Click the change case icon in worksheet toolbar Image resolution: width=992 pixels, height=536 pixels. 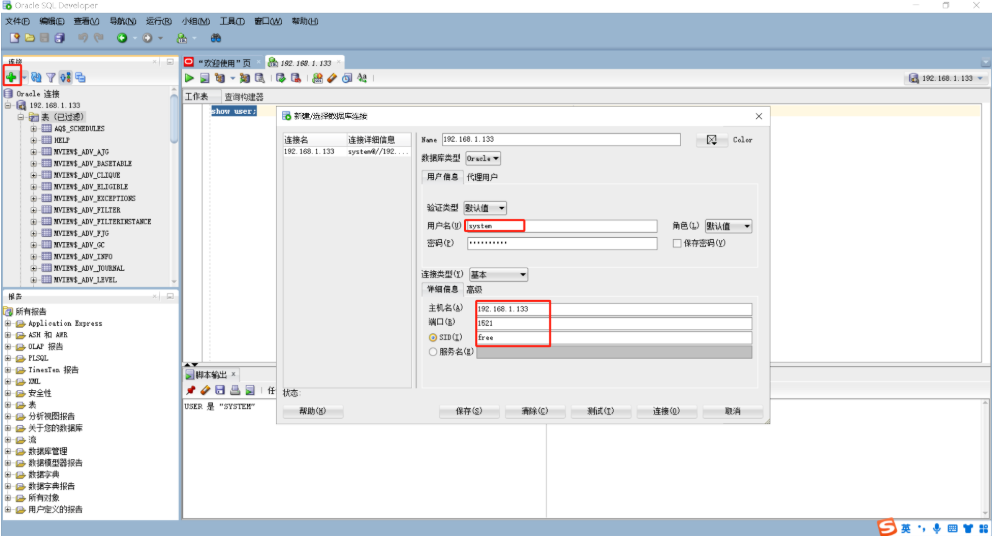(362, 78)
